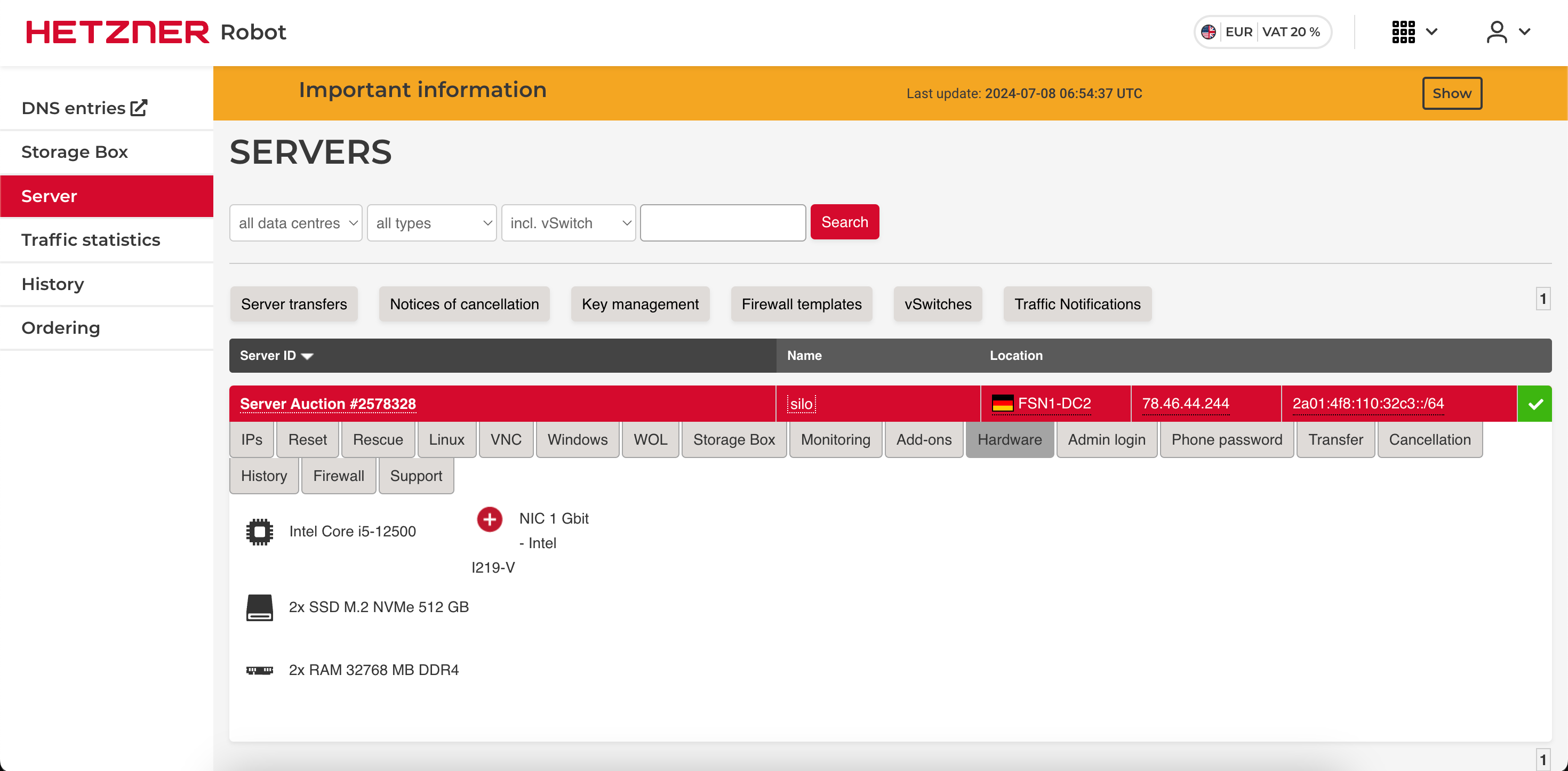Switch to the Hardware tab

(x=1009, y=439)
